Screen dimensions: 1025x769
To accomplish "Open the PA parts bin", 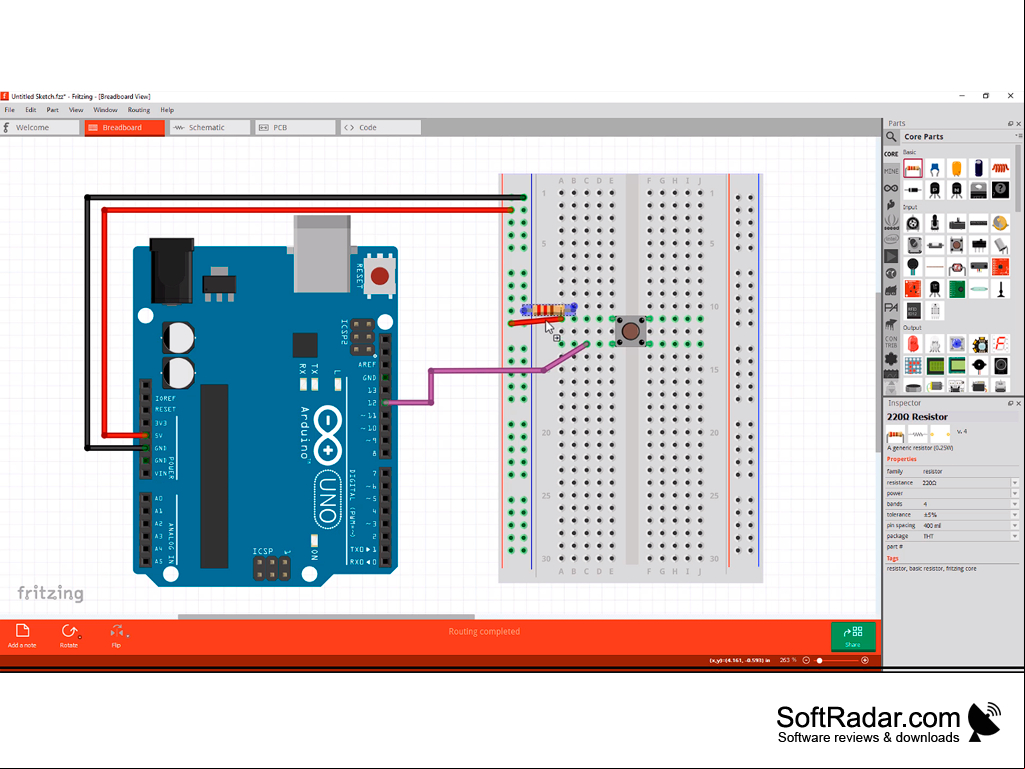I will [891, 307].
